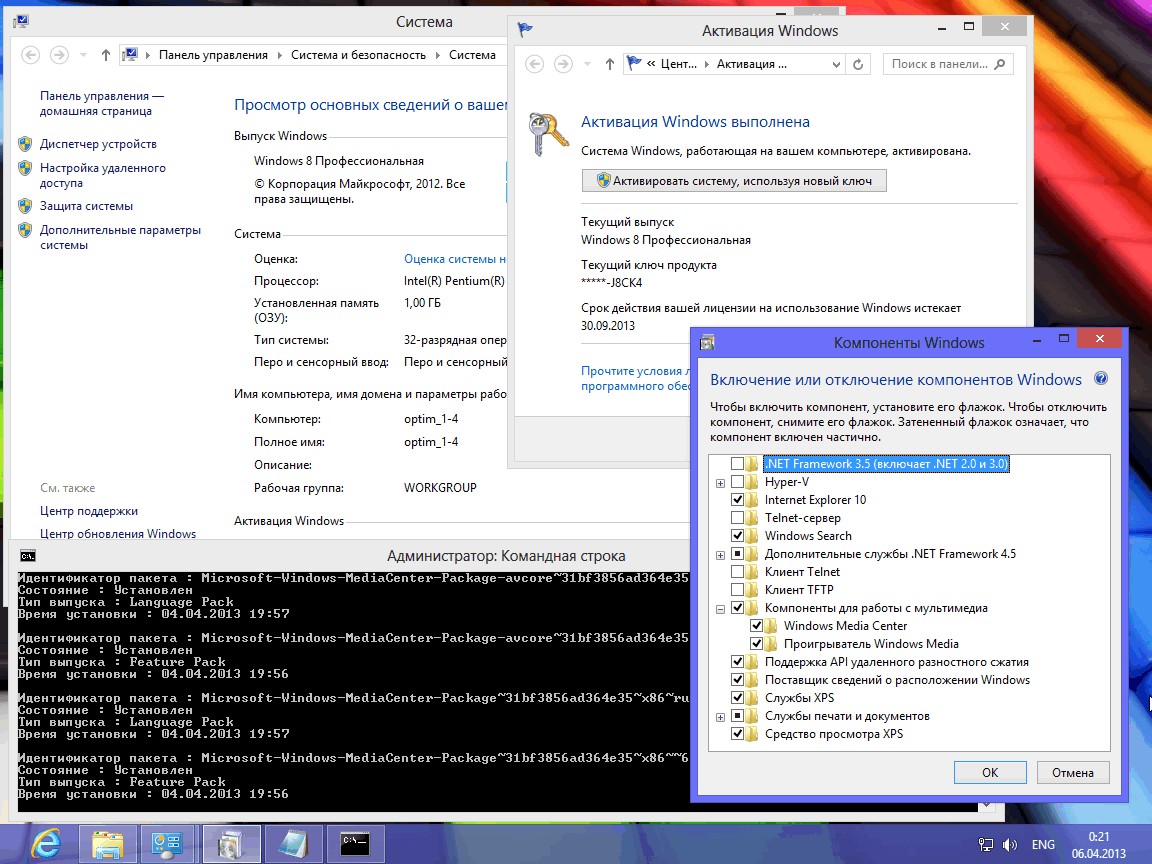1152x864 pixels.
Task: Expand Дополнительные службы .NET Framework 4.5
Action: click(720, 555)
